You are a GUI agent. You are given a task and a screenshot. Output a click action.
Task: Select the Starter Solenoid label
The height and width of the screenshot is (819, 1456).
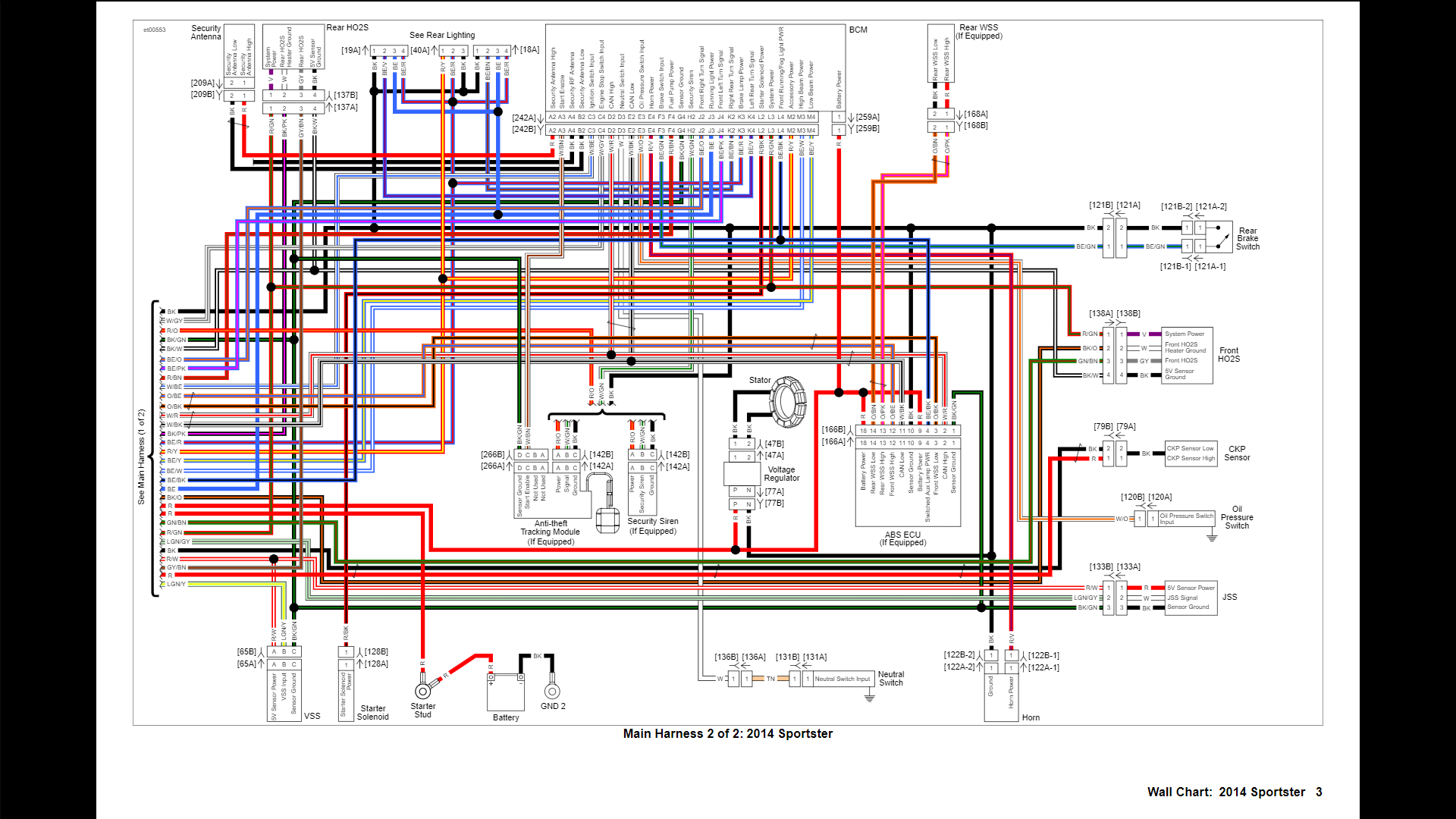pos(372,713)
